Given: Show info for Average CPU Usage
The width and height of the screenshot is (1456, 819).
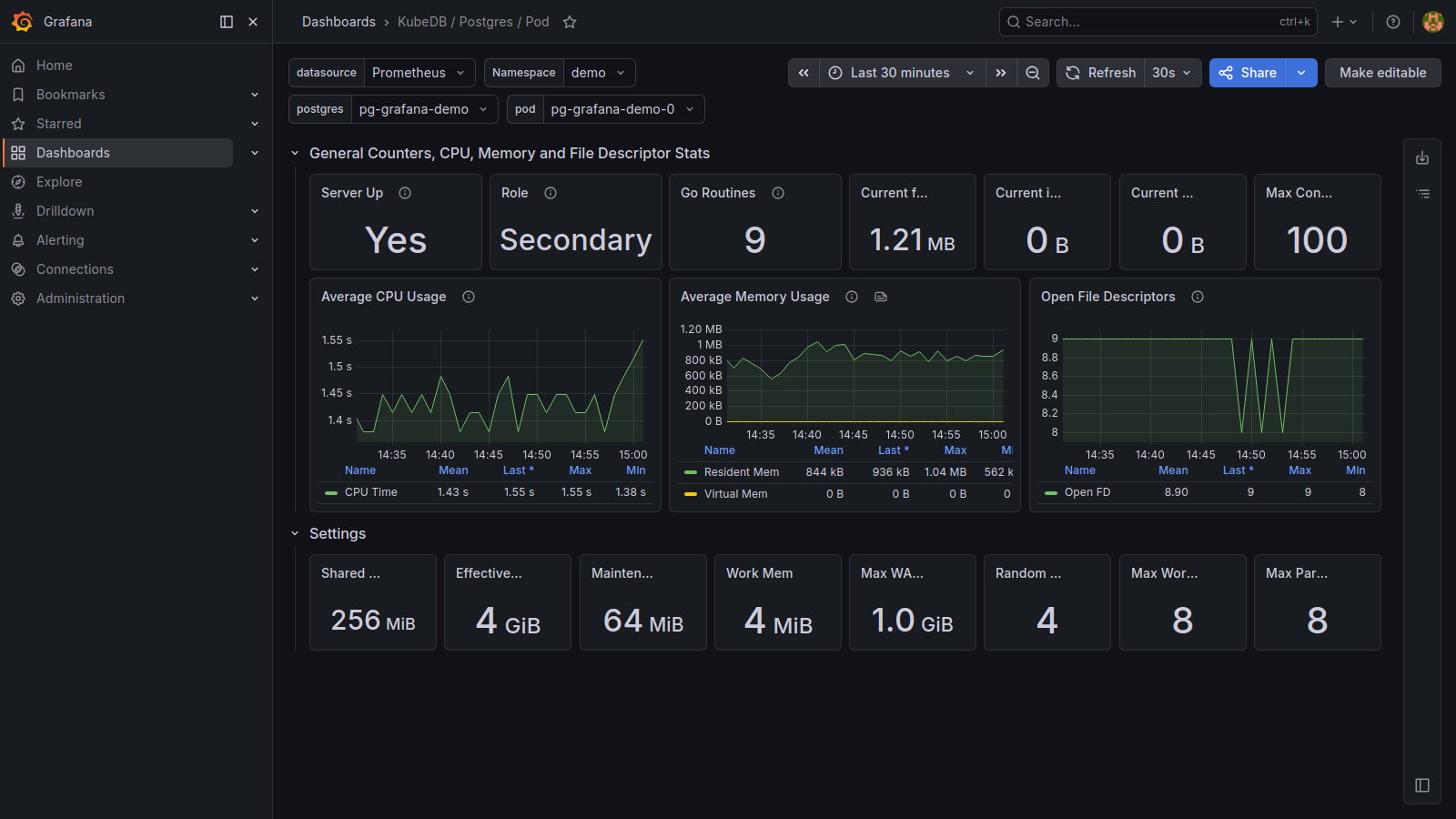Looking at the screenshot, I should [469, 297].
